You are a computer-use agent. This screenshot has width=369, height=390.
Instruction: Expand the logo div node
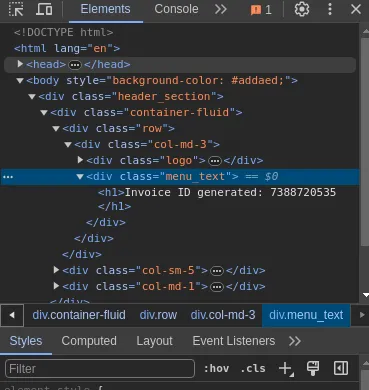click(80, 160)
